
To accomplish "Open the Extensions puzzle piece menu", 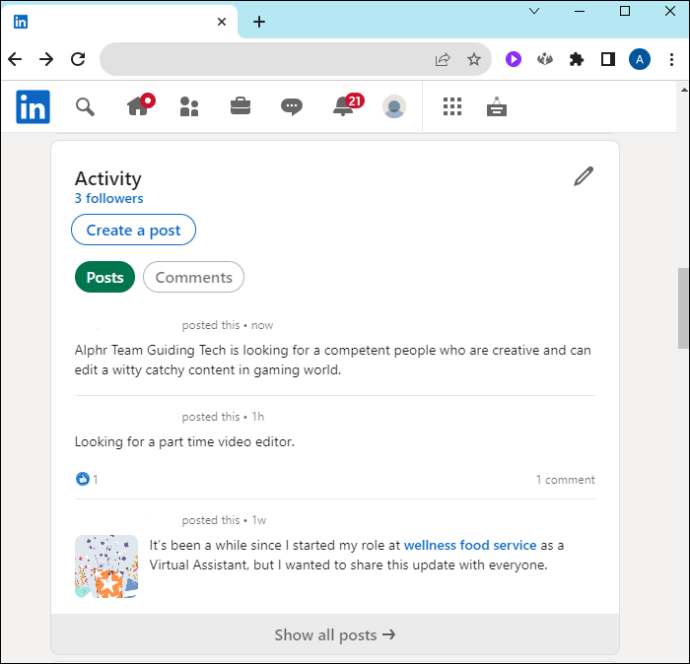I will (576, 59).
